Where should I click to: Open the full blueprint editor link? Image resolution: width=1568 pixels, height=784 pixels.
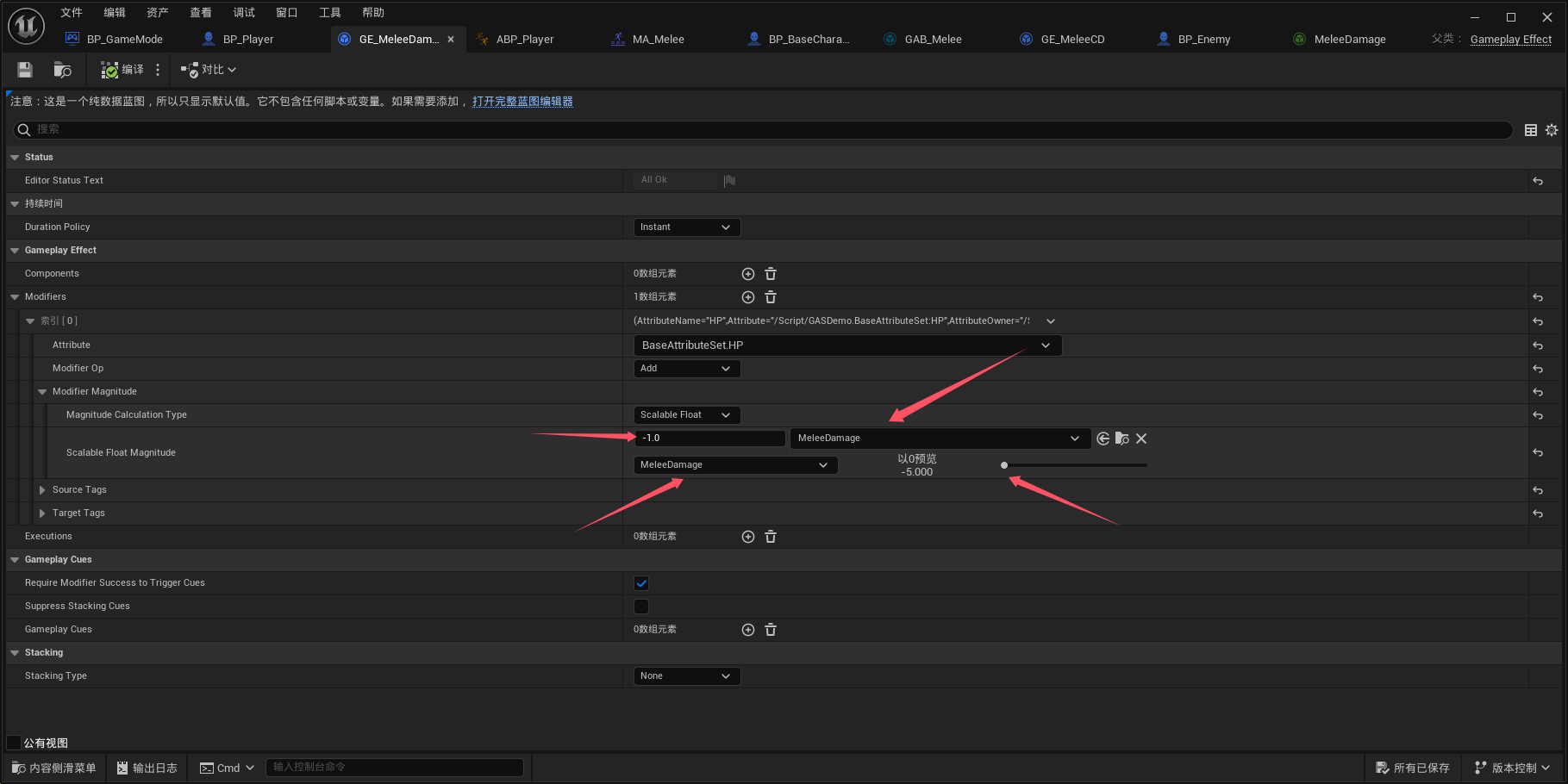click(522, 102)
